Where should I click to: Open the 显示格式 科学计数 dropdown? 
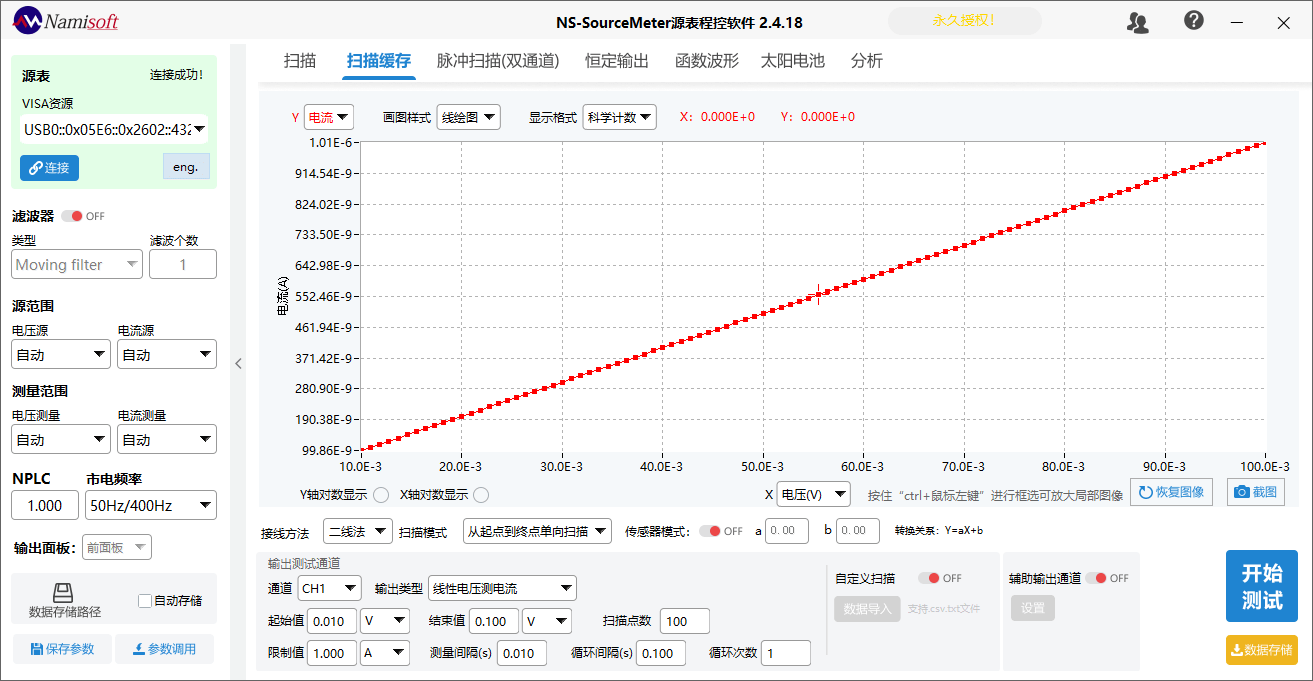(x=620, y=117)
